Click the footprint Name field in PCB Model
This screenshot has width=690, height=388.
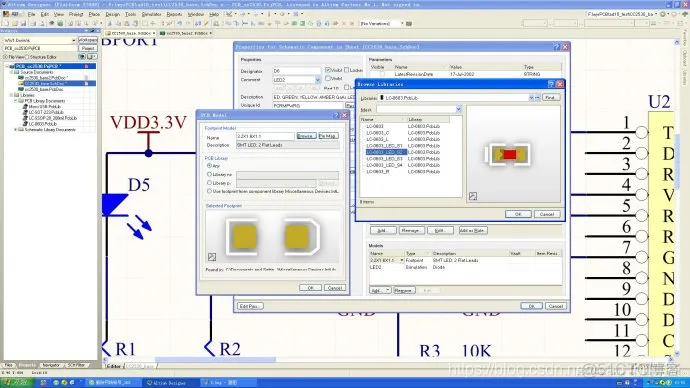265,137
